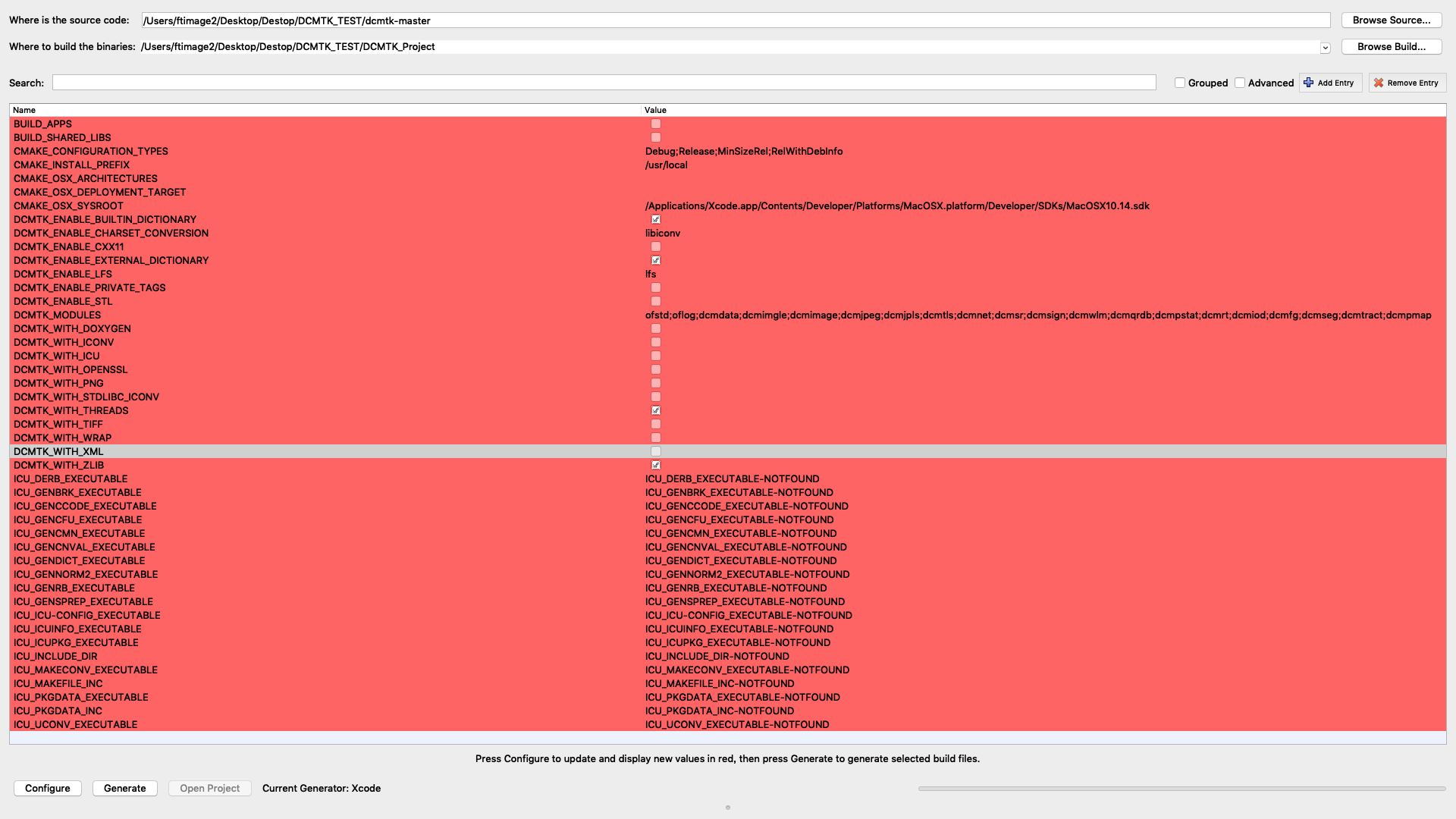The width and height of the screenshot is (1456, 819).
Task: Edit ICU_PKGDATA_INC-NOTFOUND value
Action: coord(720,711)
